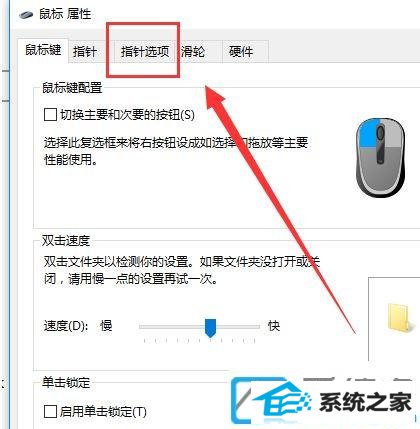This screenshot has height=429, width=420.
Task: Switch to the 鼠标键 tab
Action: [43, 50]
